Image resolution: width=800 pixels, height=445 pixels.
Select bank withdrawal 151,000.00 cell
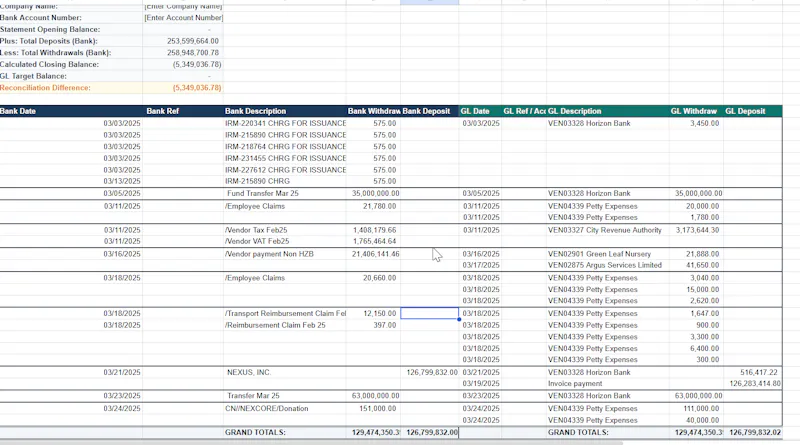pos(373,409)
